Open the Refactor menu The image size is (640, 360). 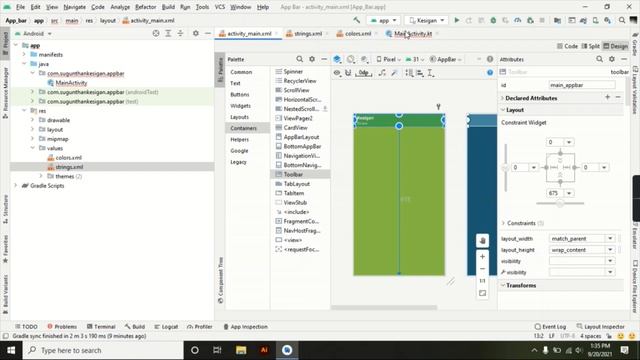[x=145, y=7]
